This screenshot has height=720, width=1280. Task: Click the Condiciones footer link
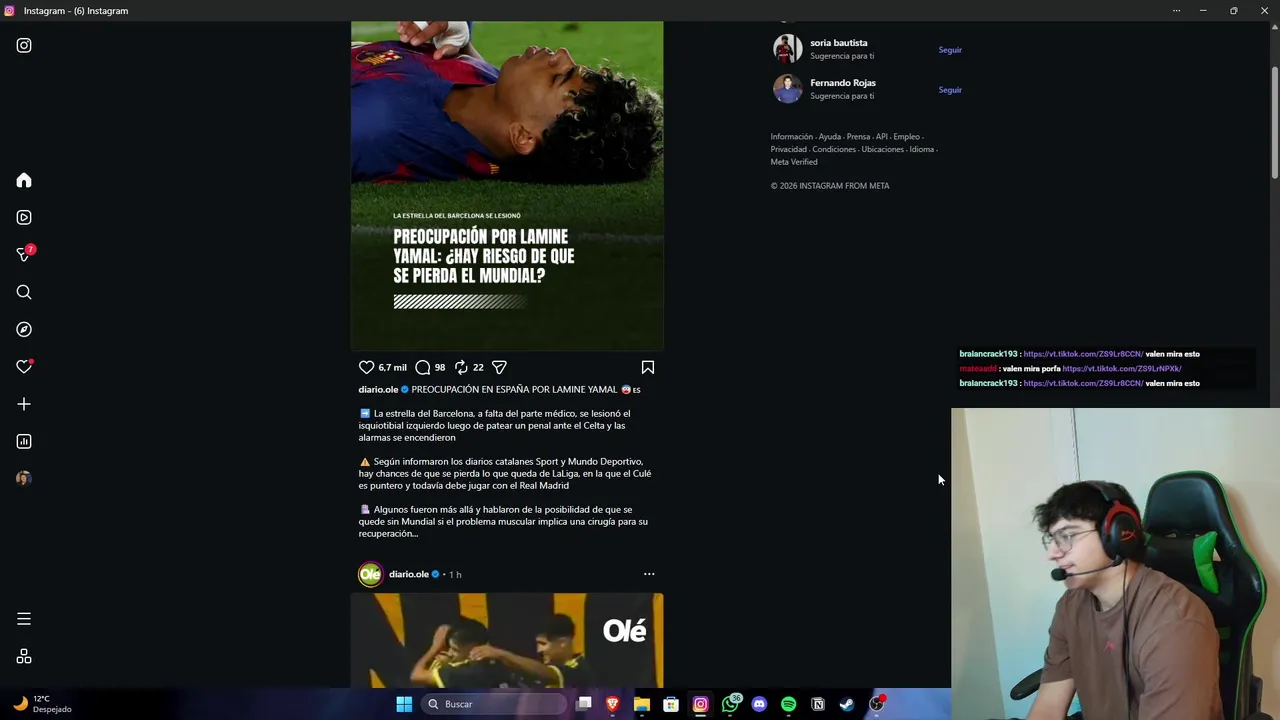coord(834,149)
